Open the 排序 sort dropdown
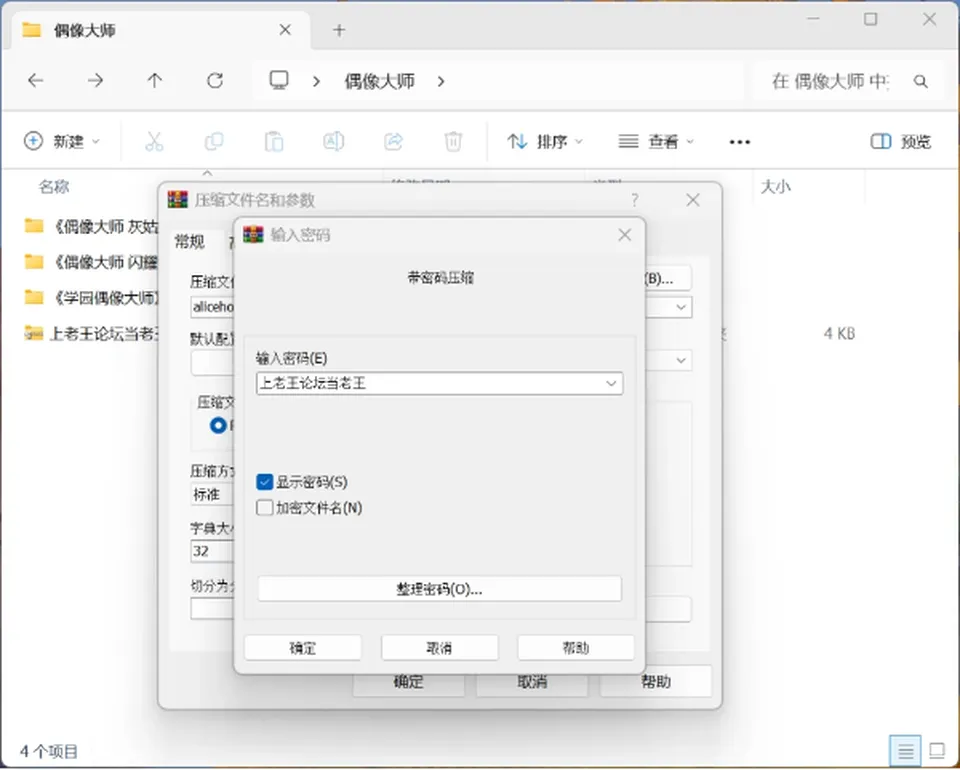The image size is (960, 770). coord(545,142)
